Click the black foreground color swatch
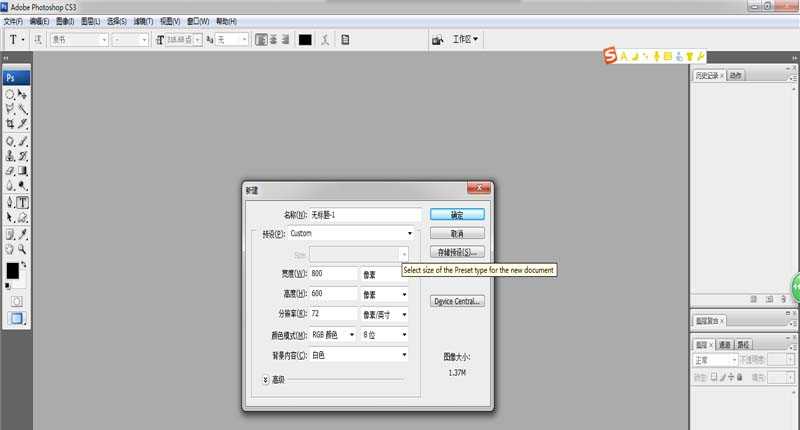Viewport: 800px width, 430px height. coord(12,271)
